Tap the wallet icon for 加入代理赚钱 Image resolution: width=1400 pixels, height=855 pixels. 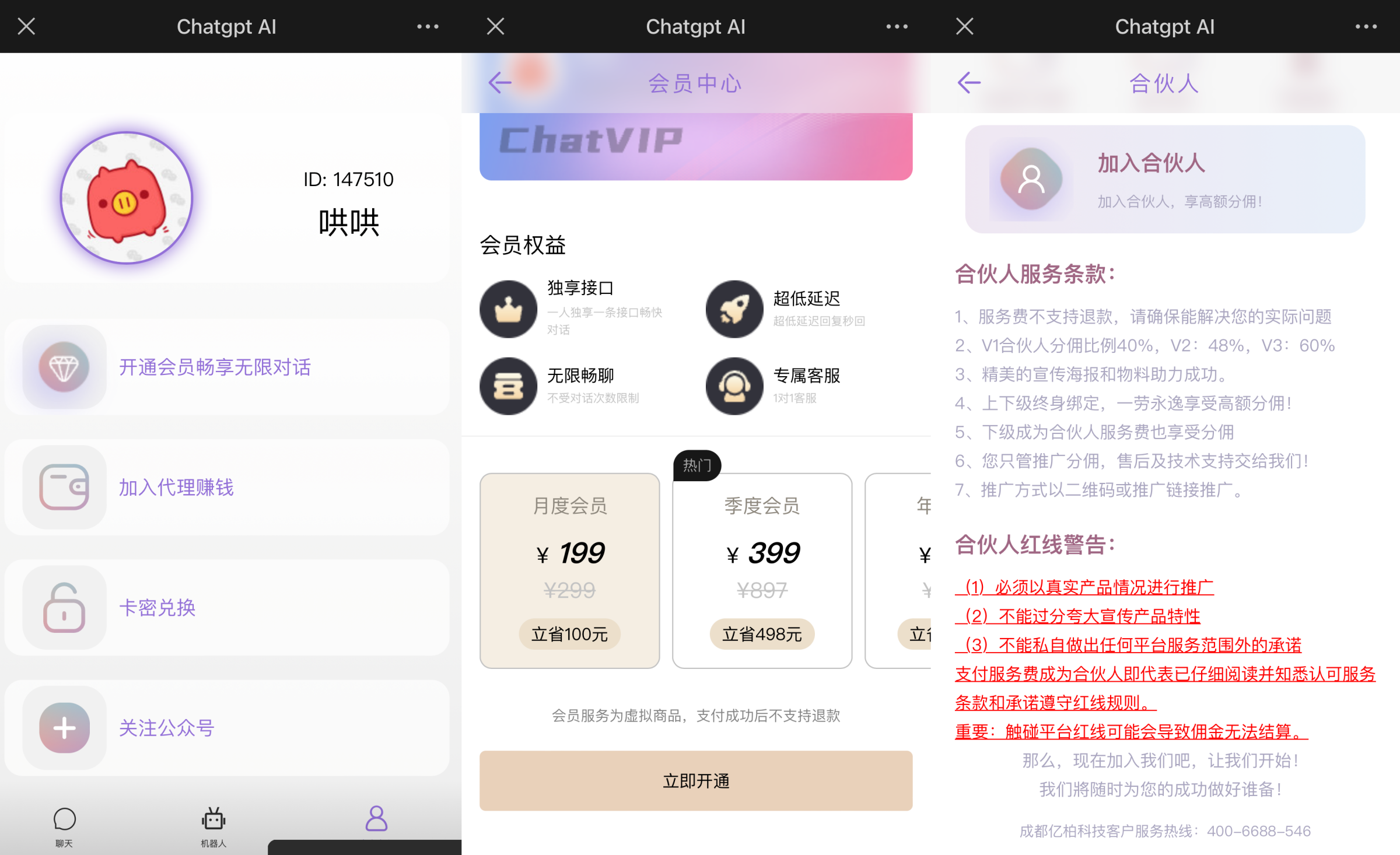point(64,487)
